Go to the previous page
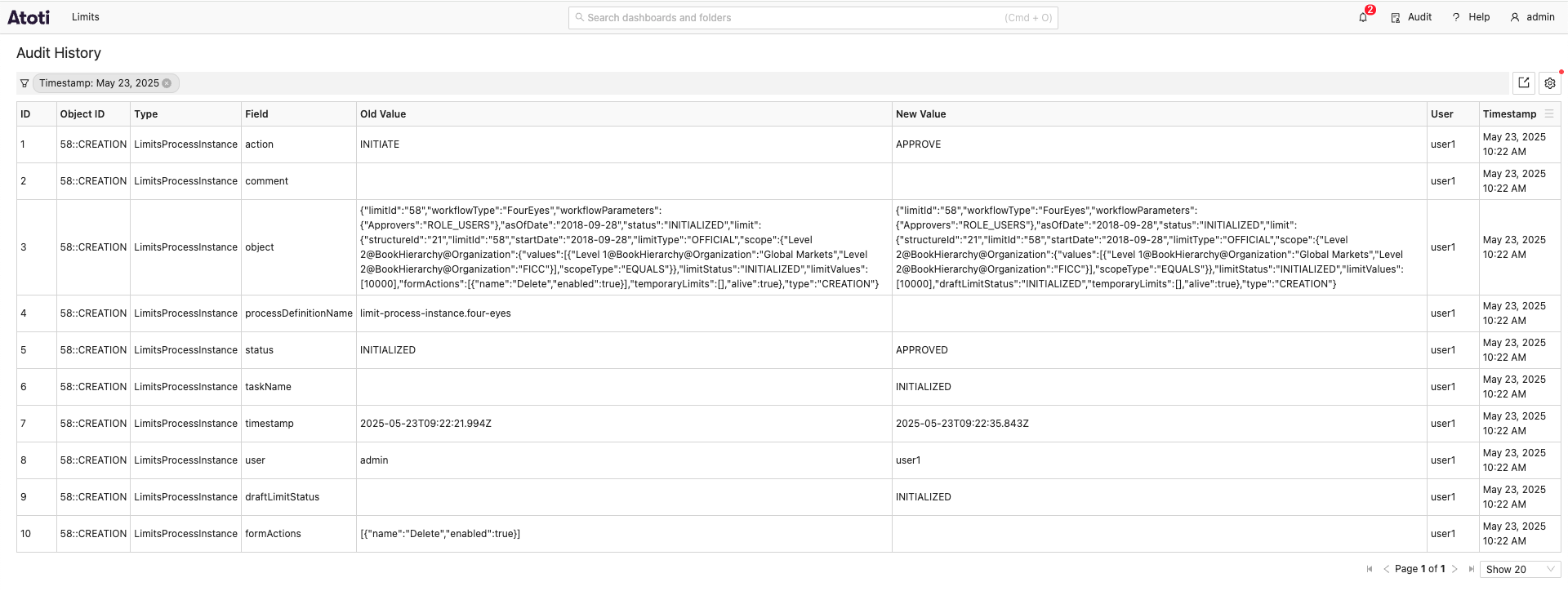Image resolution: width=1568 pixels, height=591 pixels. point(1386,569)
